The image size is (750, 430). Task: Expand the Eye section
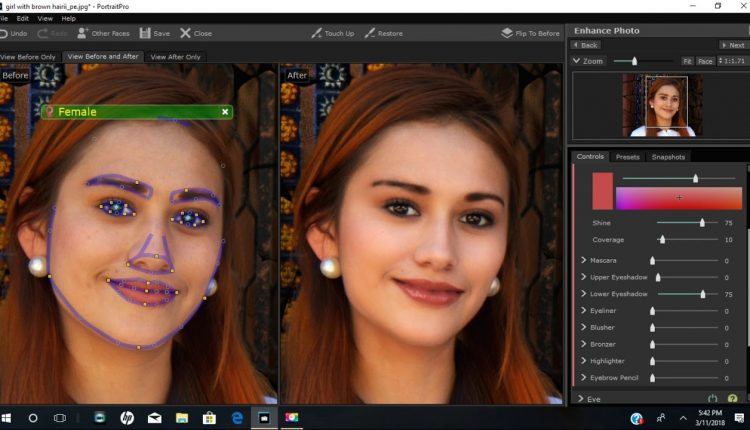[581, 398]
